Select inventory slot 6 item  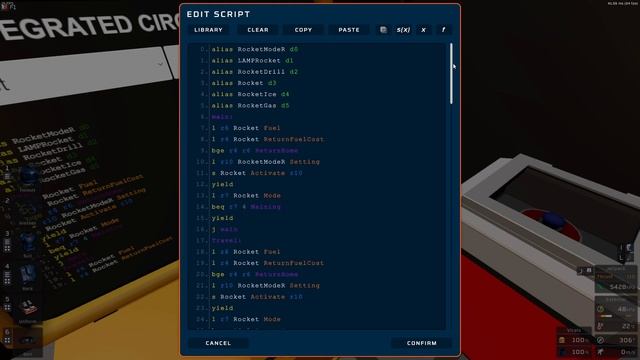(27, 340)
